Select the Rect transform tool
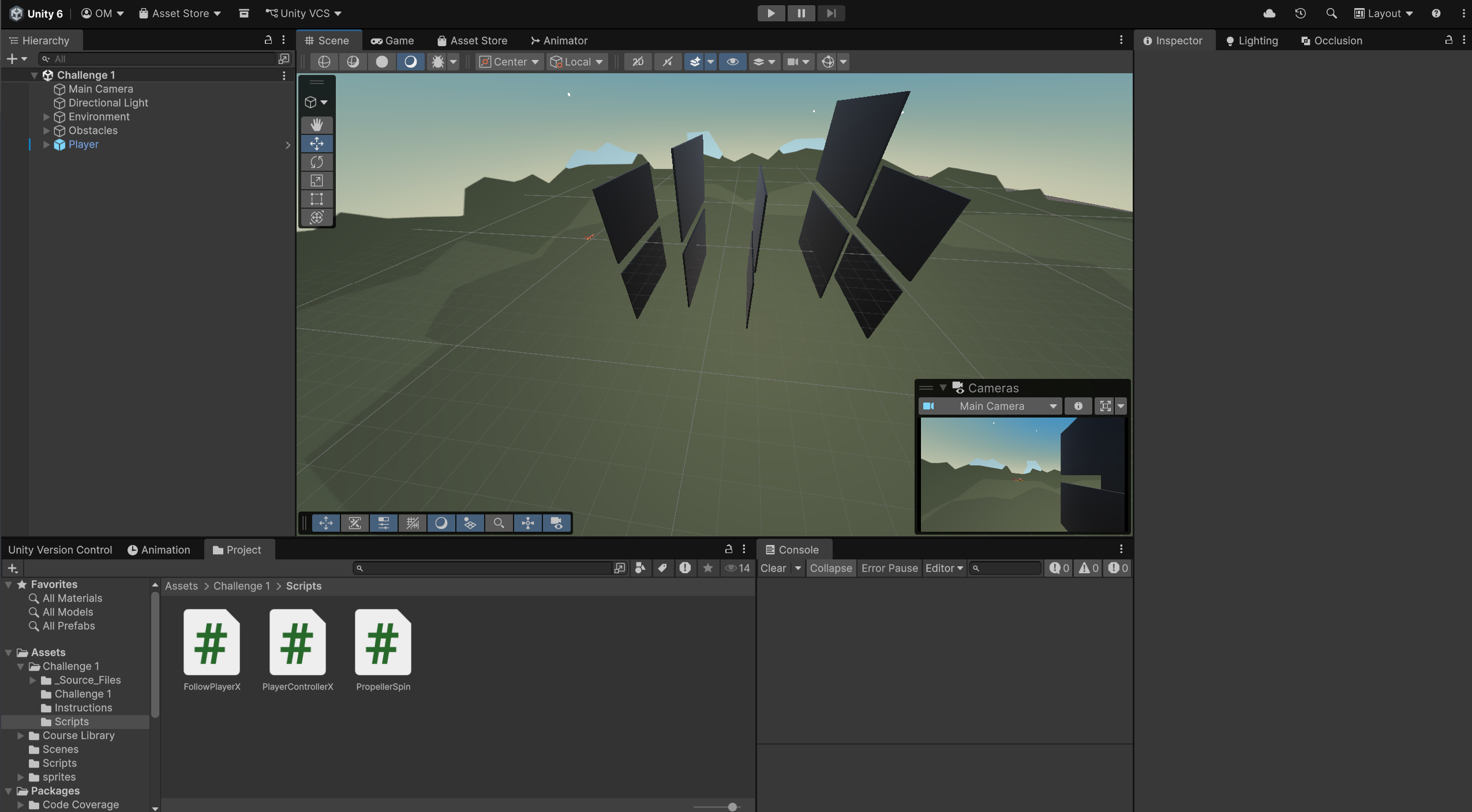The width and height of the screenshot is (1472, 812). click(x=316, y=199)
